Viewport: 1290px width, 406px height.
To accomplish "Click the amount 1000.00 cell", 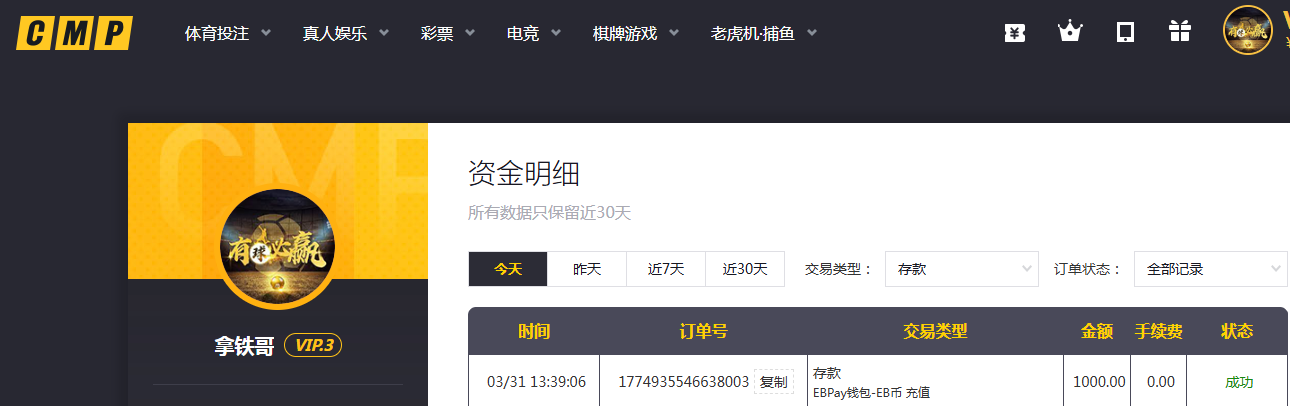I will [1099, 382].
